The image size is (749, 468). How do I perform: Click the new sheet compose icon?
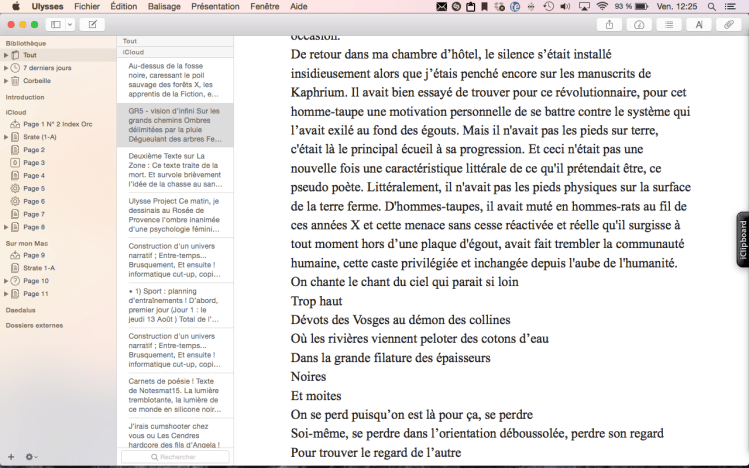tap(92, 24)
